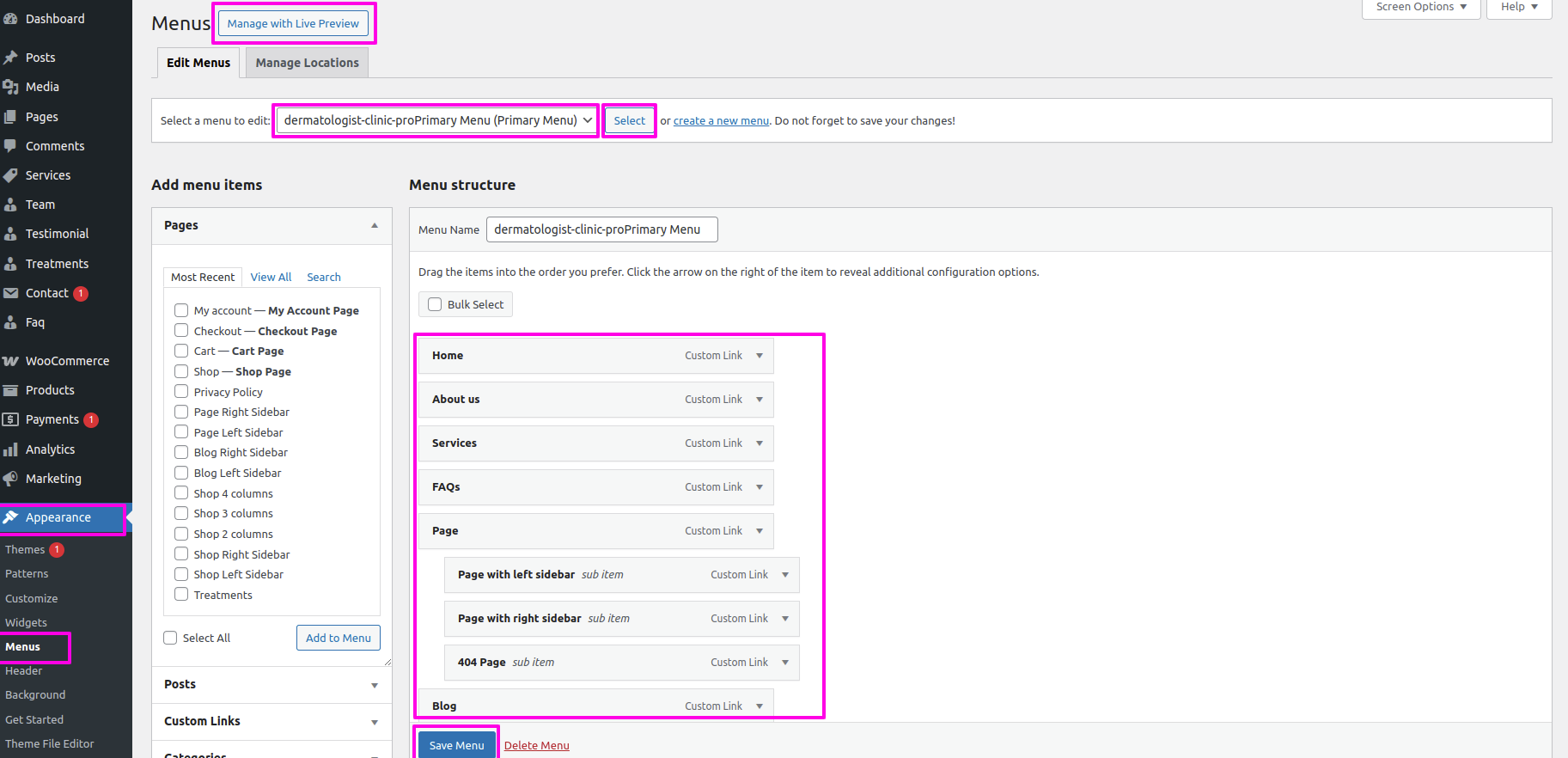The image size is (1568, 758).
Task: Expand the Custom Links panel
Action: point(375,722)
